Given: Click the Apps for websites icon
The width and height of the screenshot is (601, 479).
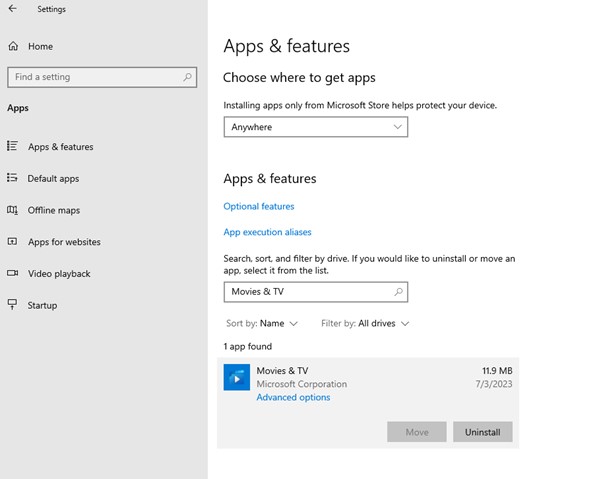Looking at the screenshot, I should point(13,242).
